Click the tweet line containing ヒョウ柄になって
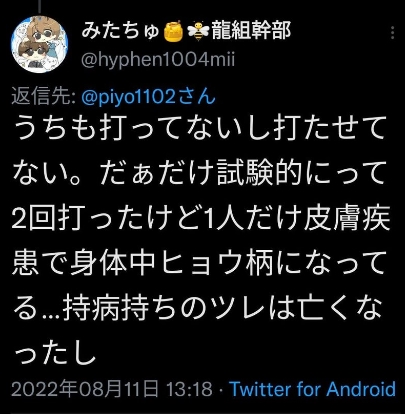Image resolution: width=405 pixels, height=414 pixels. click(200, 265)
